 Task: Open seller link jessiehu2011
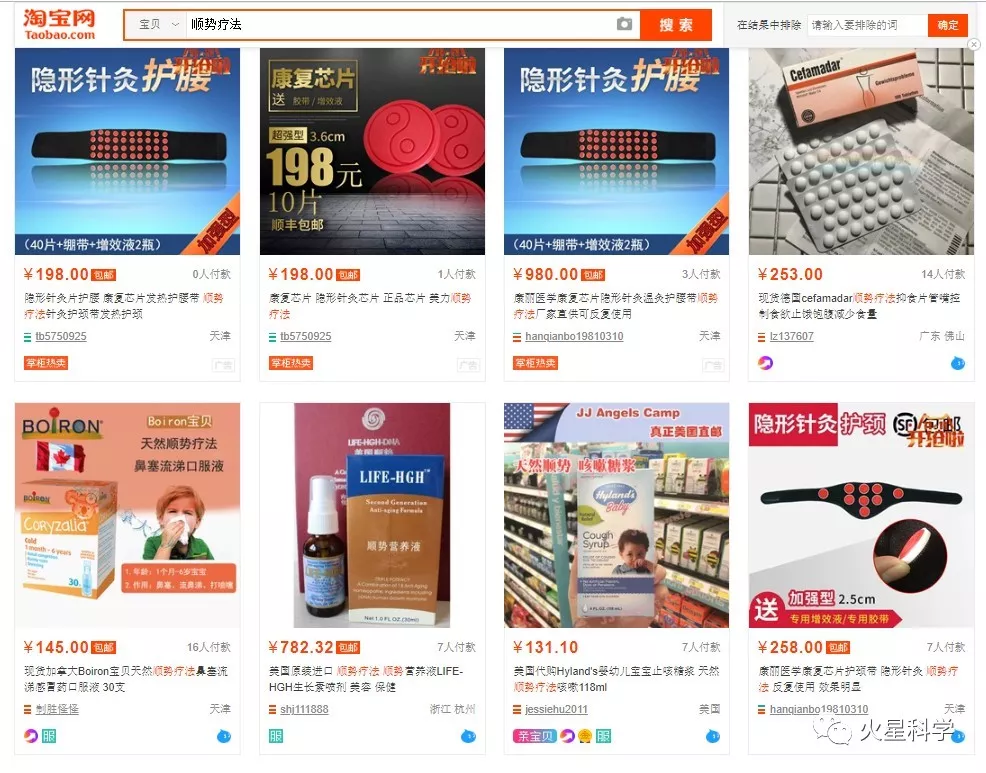(x=556, y=709)
